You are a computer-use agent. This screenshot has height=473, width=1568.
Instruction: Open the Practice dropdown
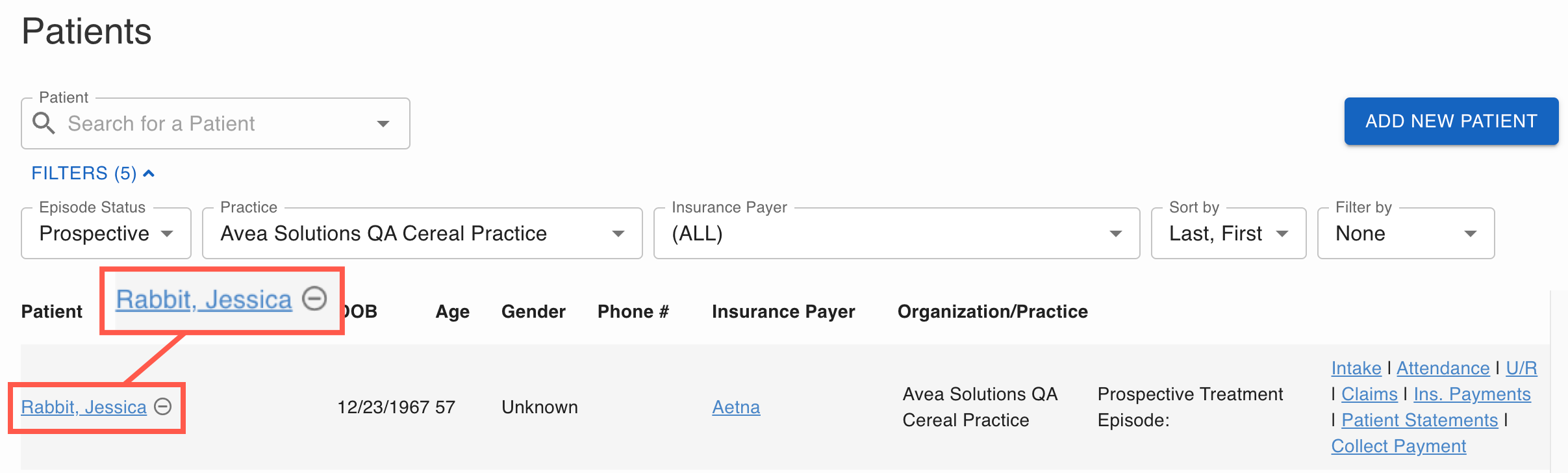point(422,233)
